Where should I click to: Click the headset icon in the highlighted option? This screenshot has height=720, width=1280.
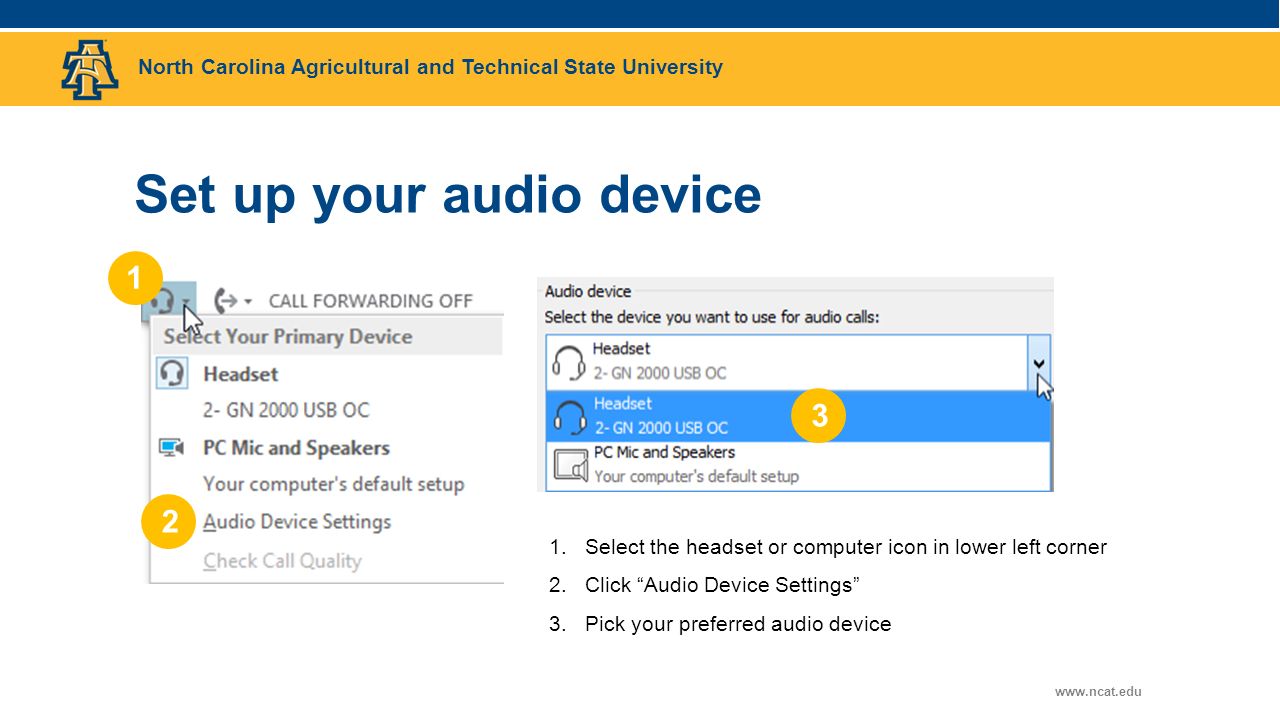click(570, 417)
